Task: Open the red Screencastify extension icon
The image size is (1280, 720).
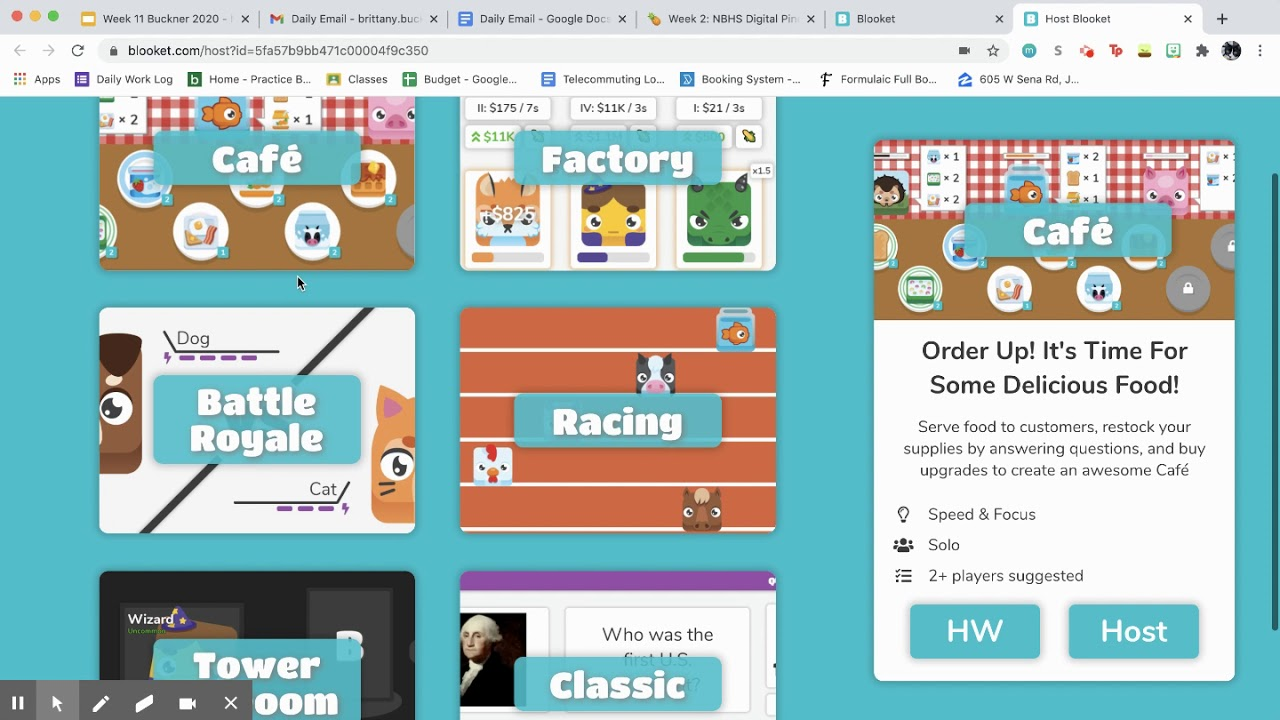Action: 1087,50
